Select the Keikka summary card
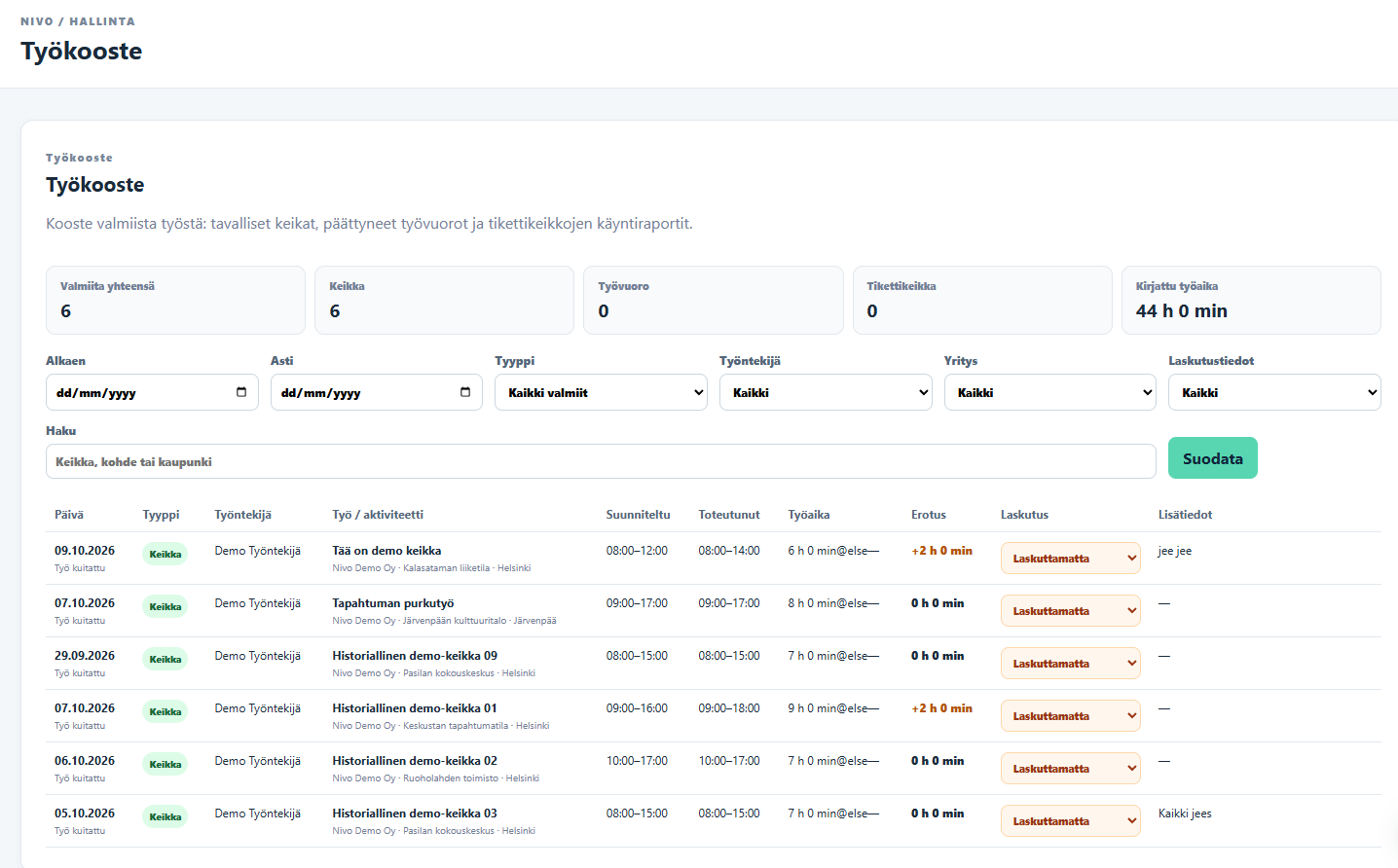This screenshot has height=868, width=1398. click(444, 300)
